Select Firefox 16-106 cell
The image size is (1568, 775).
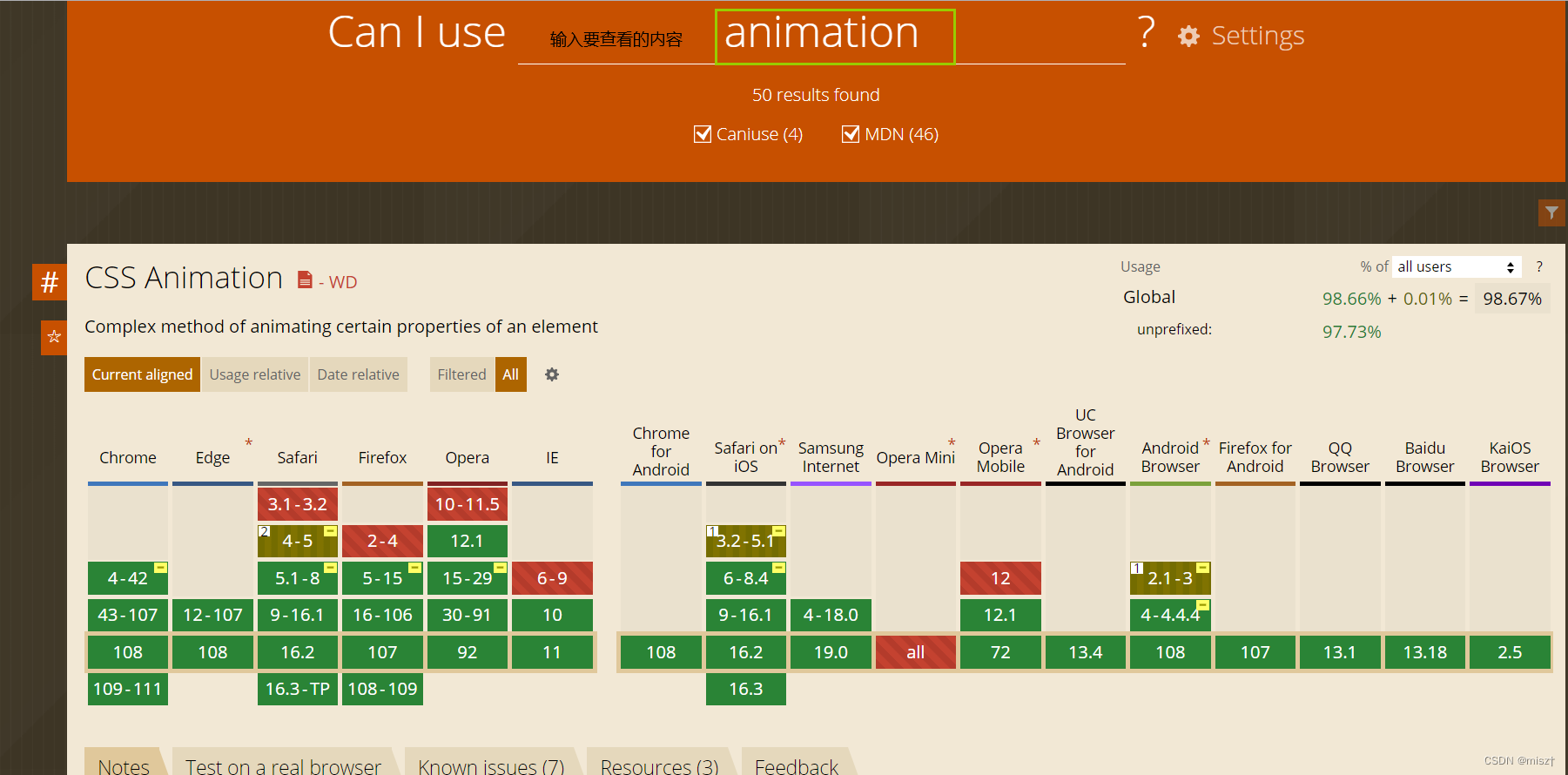[382, 615]
